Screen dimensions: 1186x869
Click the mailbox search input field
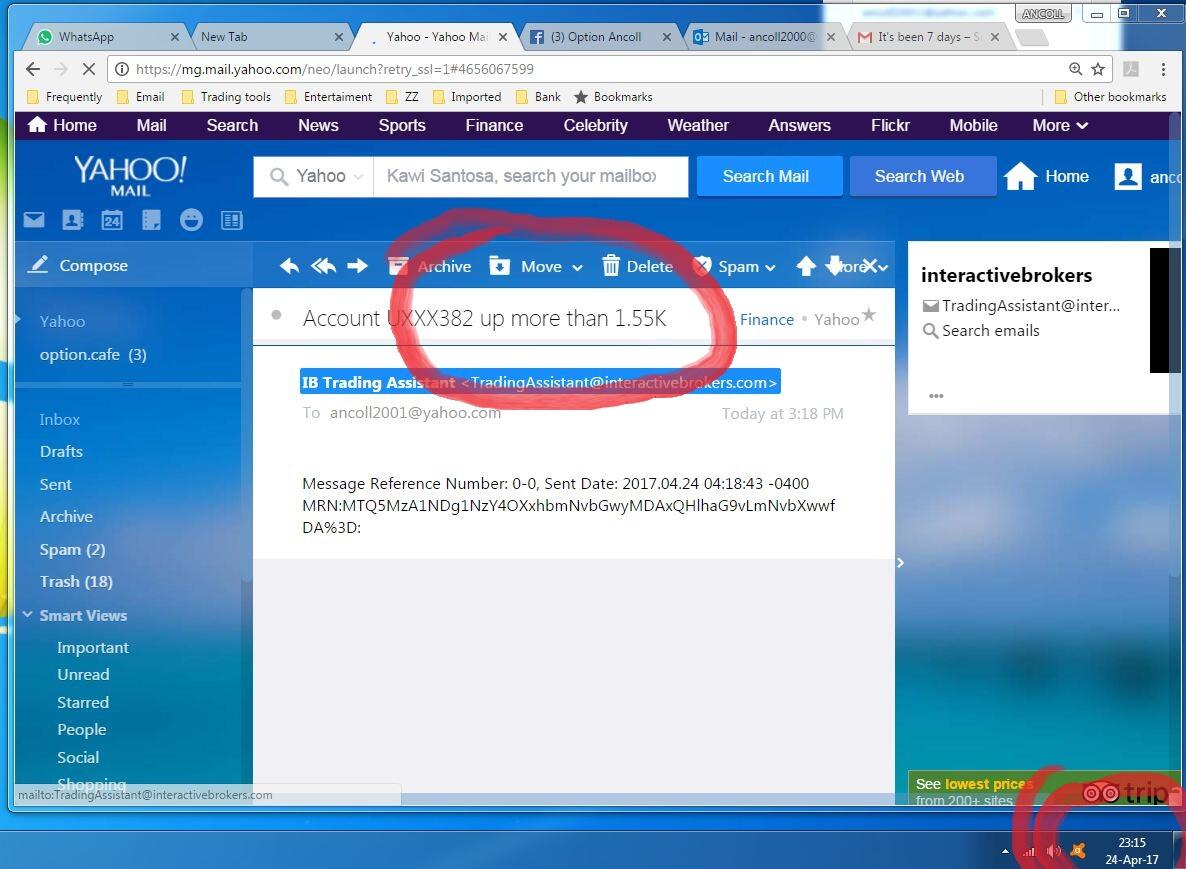(530, 176)
